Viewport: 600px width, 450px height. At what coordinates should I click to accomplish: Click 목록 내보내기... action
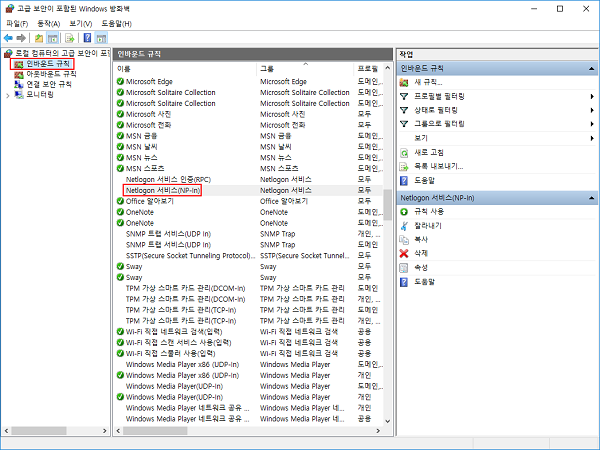[x=439, y=166]
